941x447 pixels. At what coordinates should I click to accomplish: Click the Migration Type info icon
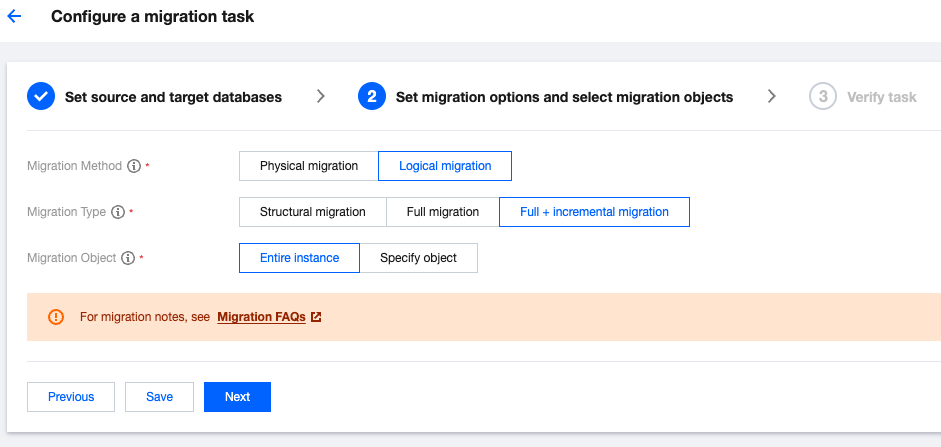coord(118,212)
